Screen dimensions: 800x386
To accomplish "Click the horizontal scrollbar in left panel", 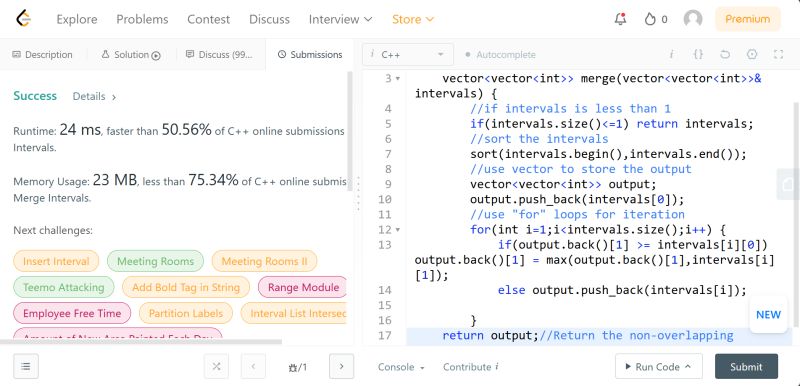I will click(141, 342).
